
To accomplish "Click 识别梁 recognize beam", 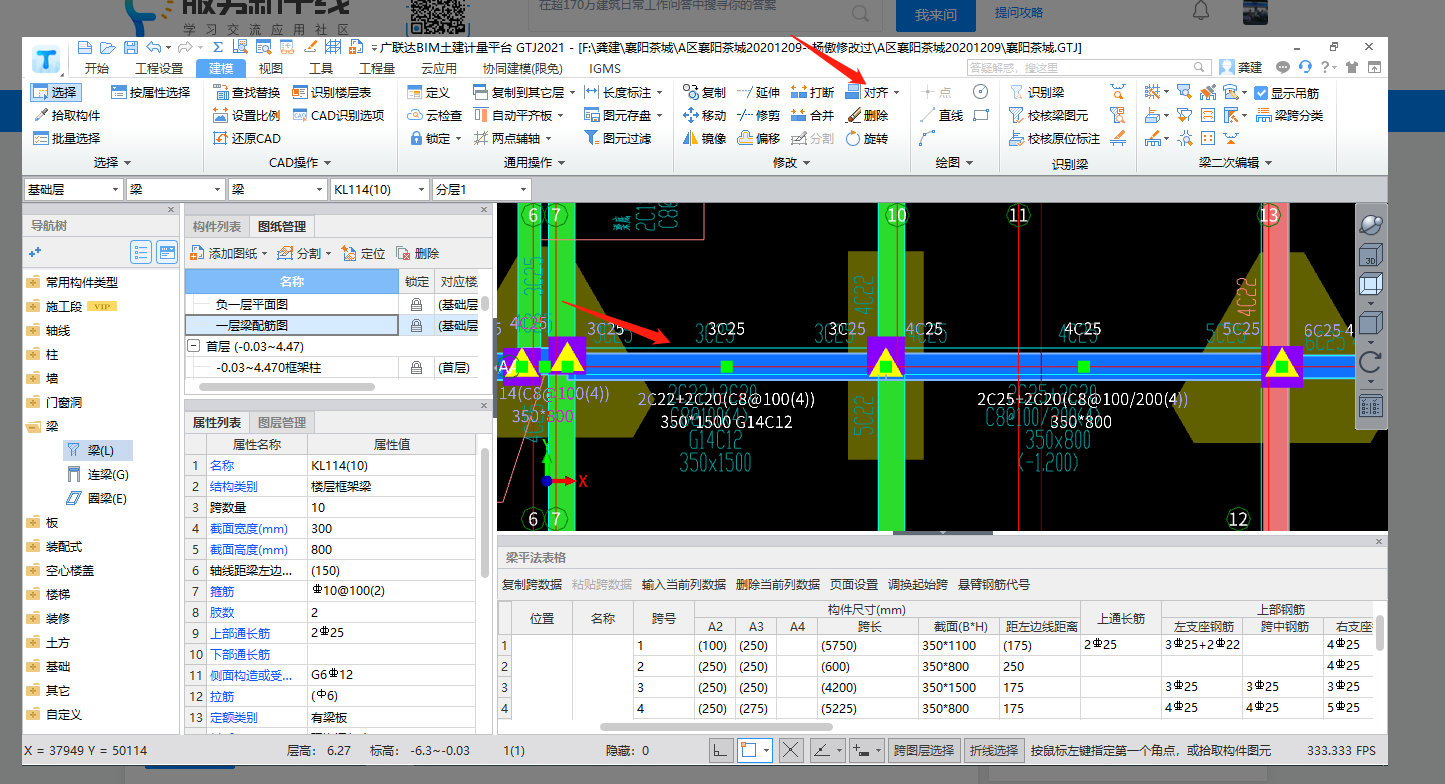I will tap(1036, 92).
